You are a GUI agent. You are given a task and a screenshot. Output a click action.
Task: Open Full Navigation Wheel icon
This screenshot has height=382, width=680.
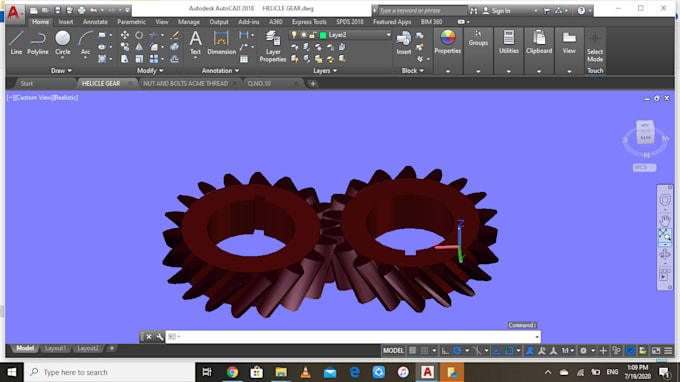(664, 200)
